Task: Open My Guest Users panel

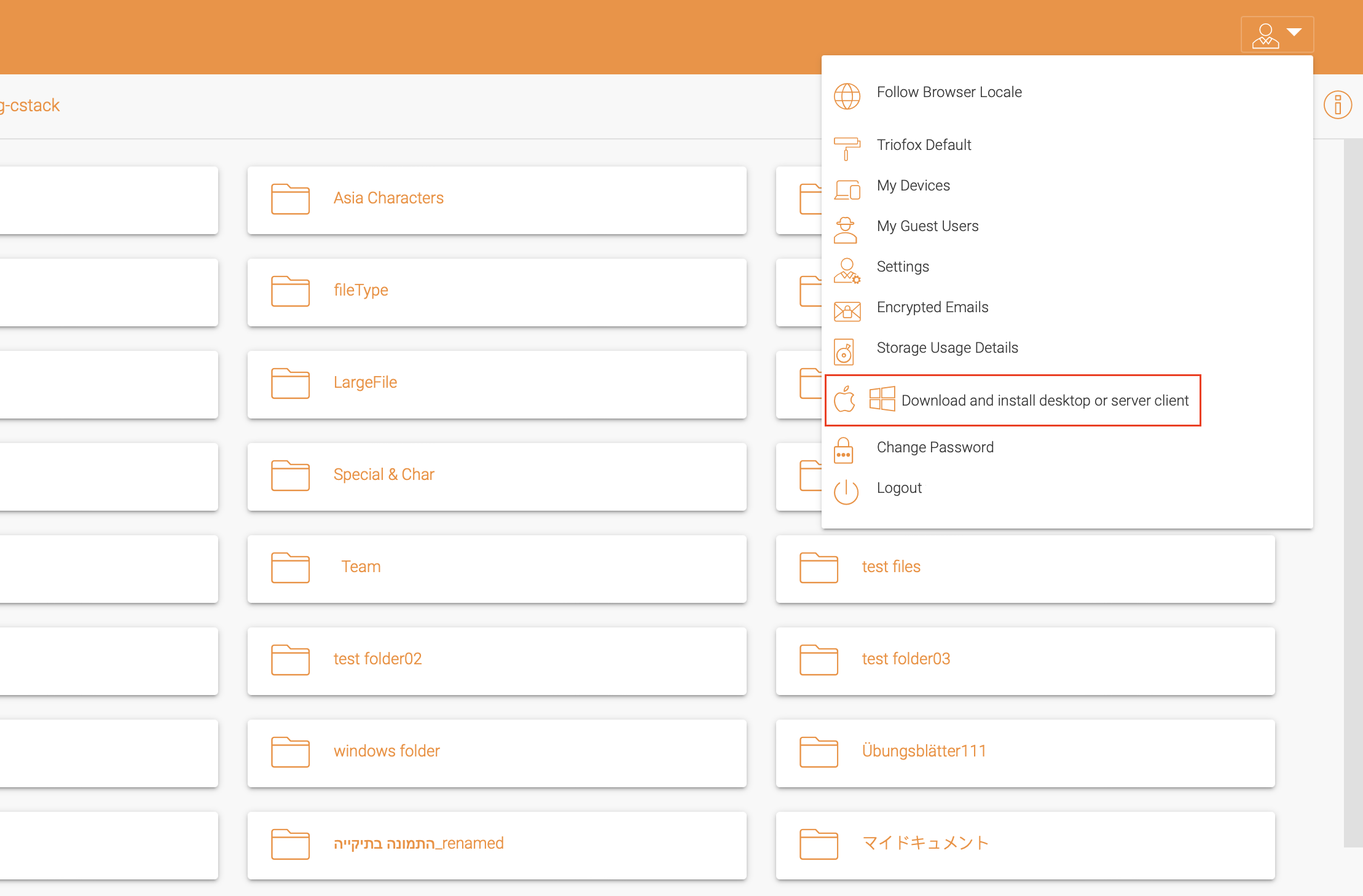Action: point(927,225)
